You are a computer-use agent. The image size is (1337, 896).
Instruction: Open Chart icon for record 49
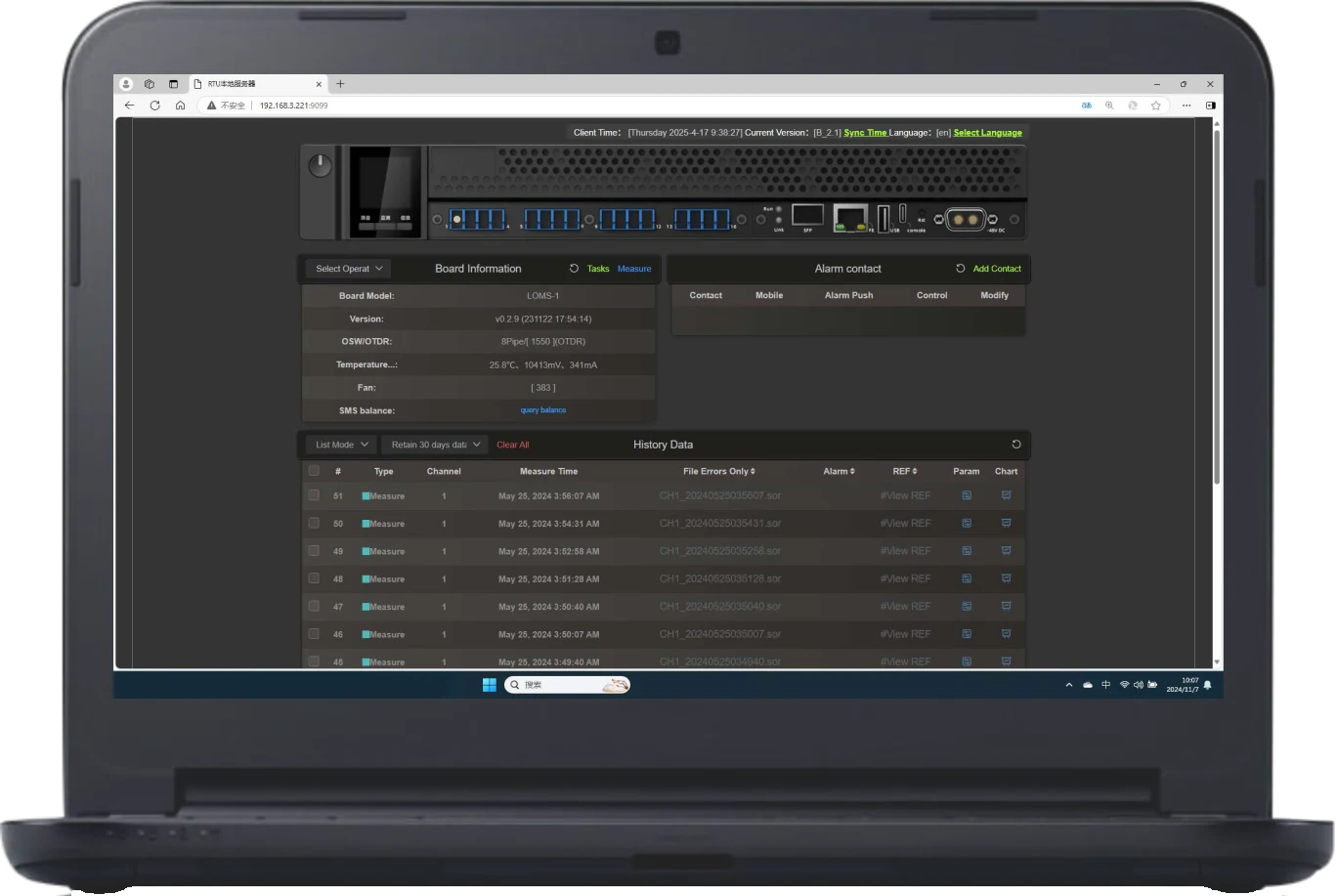(x=1006, y=551)
